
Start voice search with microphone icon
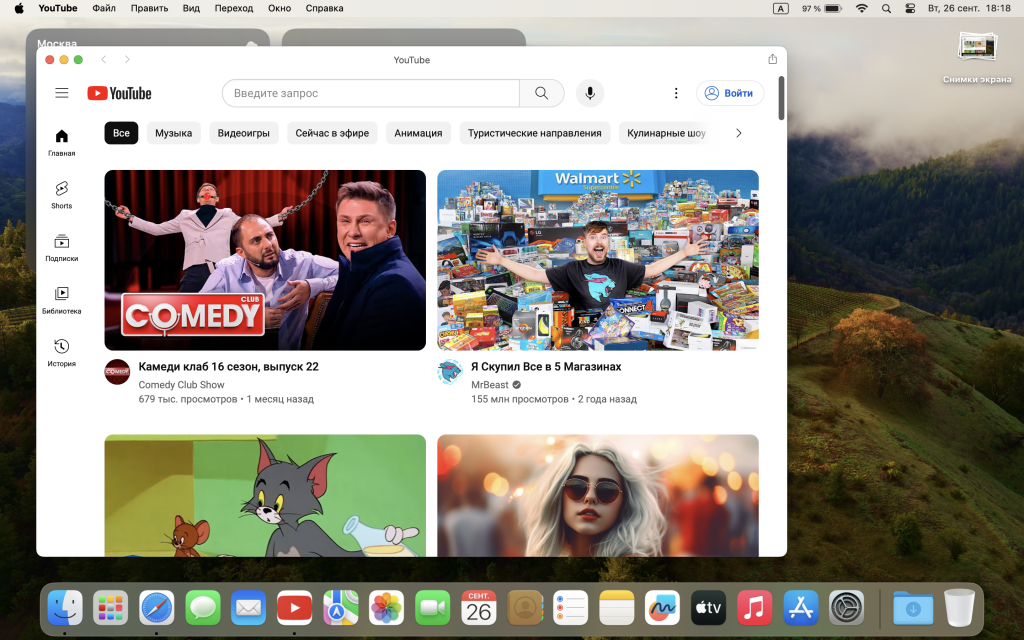click(590, 93)
